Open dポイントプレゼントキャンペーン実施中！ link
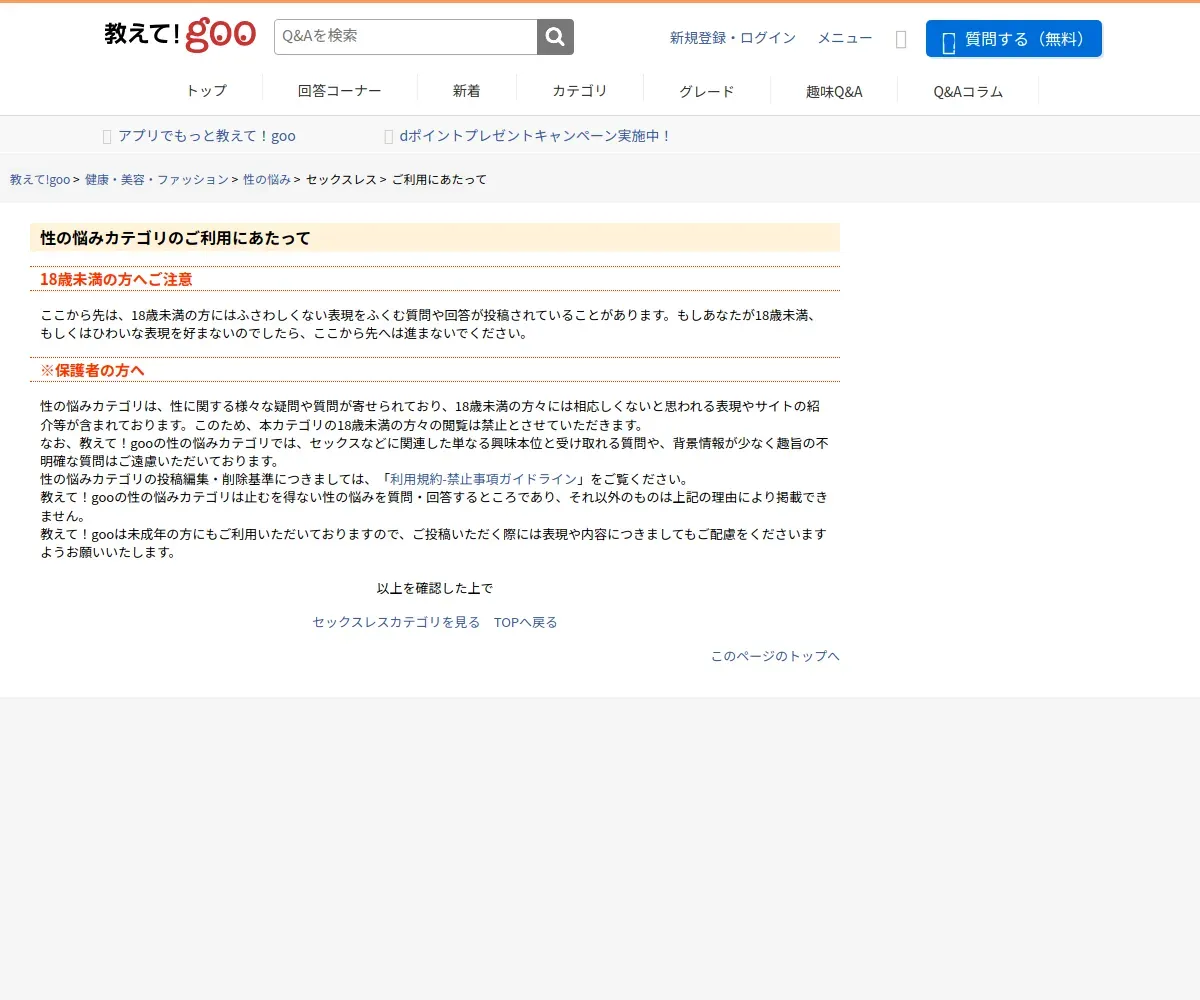1200x1000 pixels. [535, 136]
